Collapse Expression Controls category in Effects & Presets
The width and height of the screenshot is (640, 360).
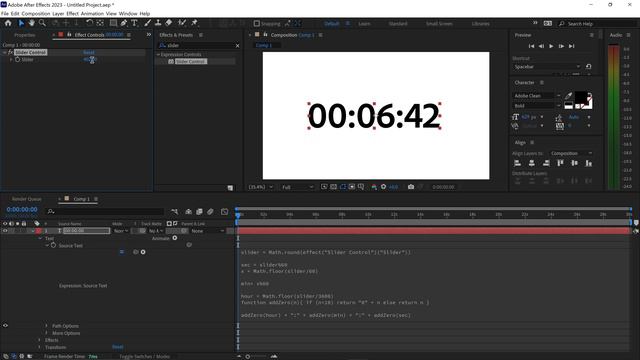point(158,54)
